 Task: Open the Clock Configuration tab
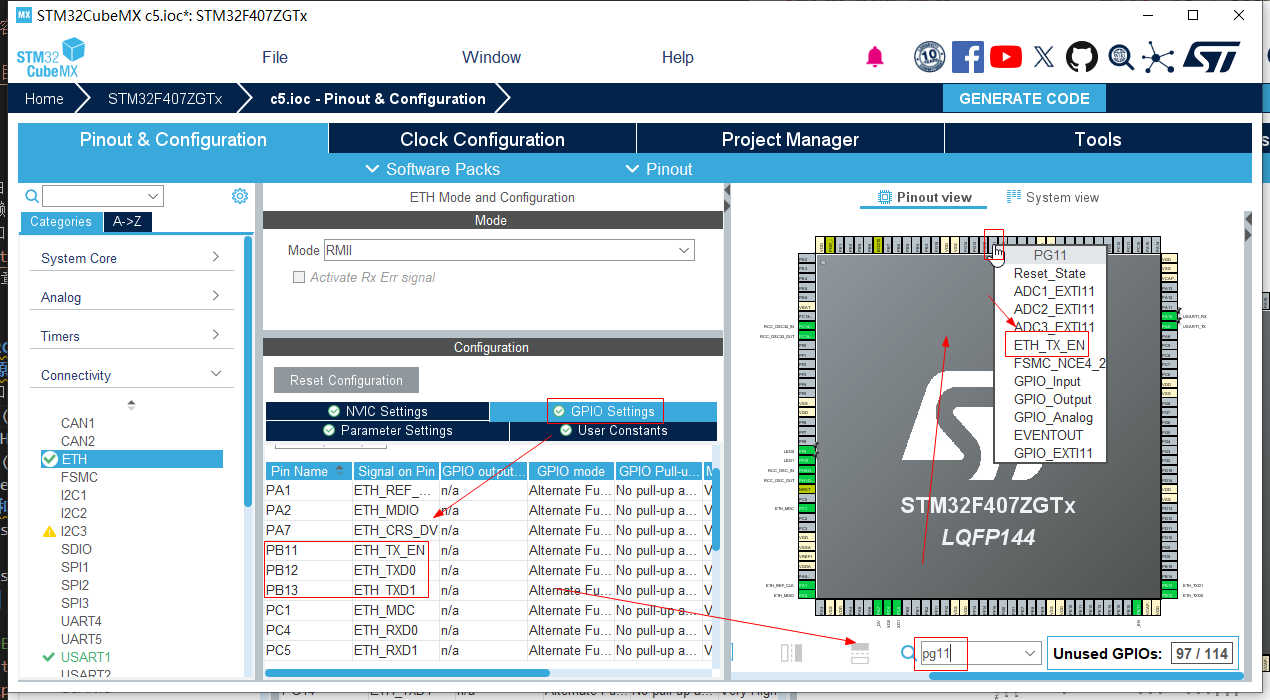pos(481,138)
